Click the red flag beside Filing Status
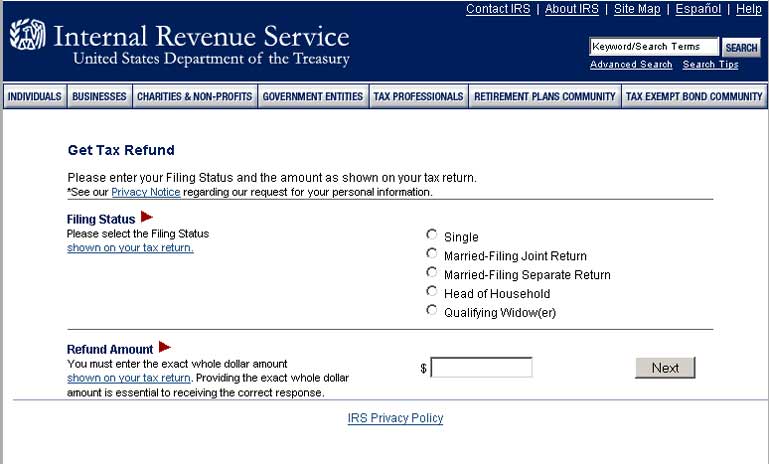 pyautogui.click(x=146, y=217)
